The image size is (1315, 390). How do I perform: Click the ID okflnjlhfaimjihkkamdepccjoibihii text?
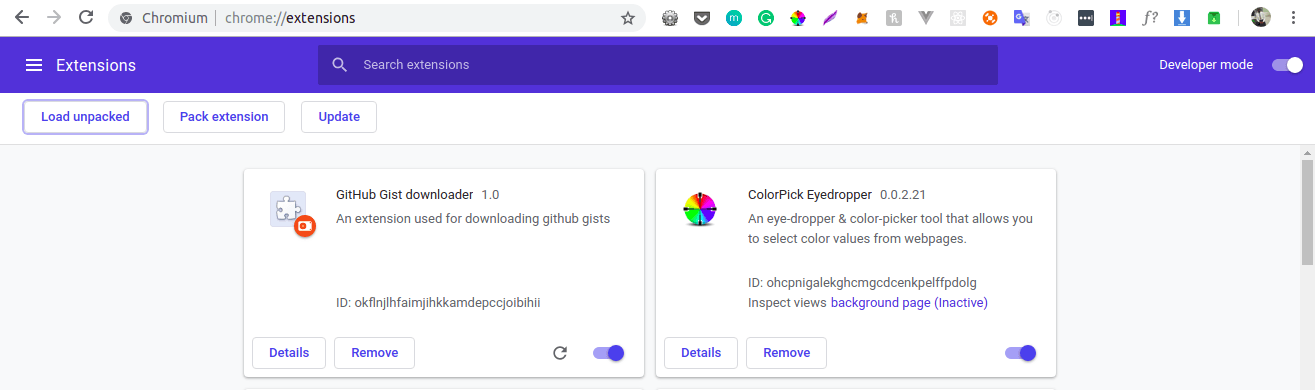pyautogui.click(x=438, y=302)
